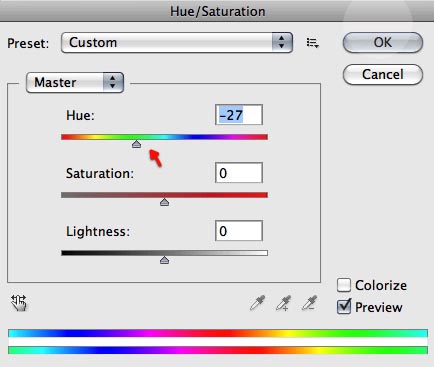Uncheck the Preview checkbox
This screenshot has height=367, width=434.
[x=344, y=307]
